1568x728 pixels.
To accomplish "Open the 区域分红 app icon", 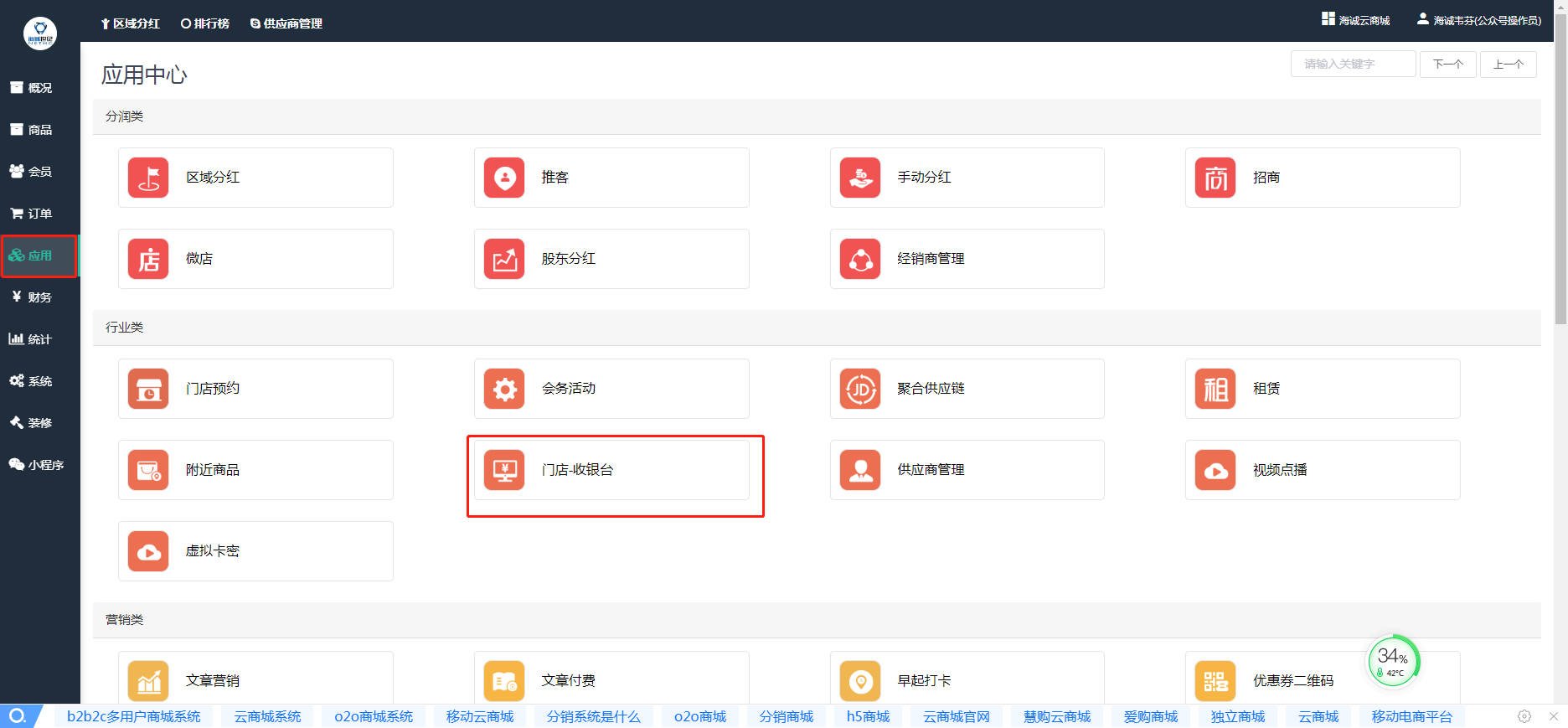I will tap(148, 178).
